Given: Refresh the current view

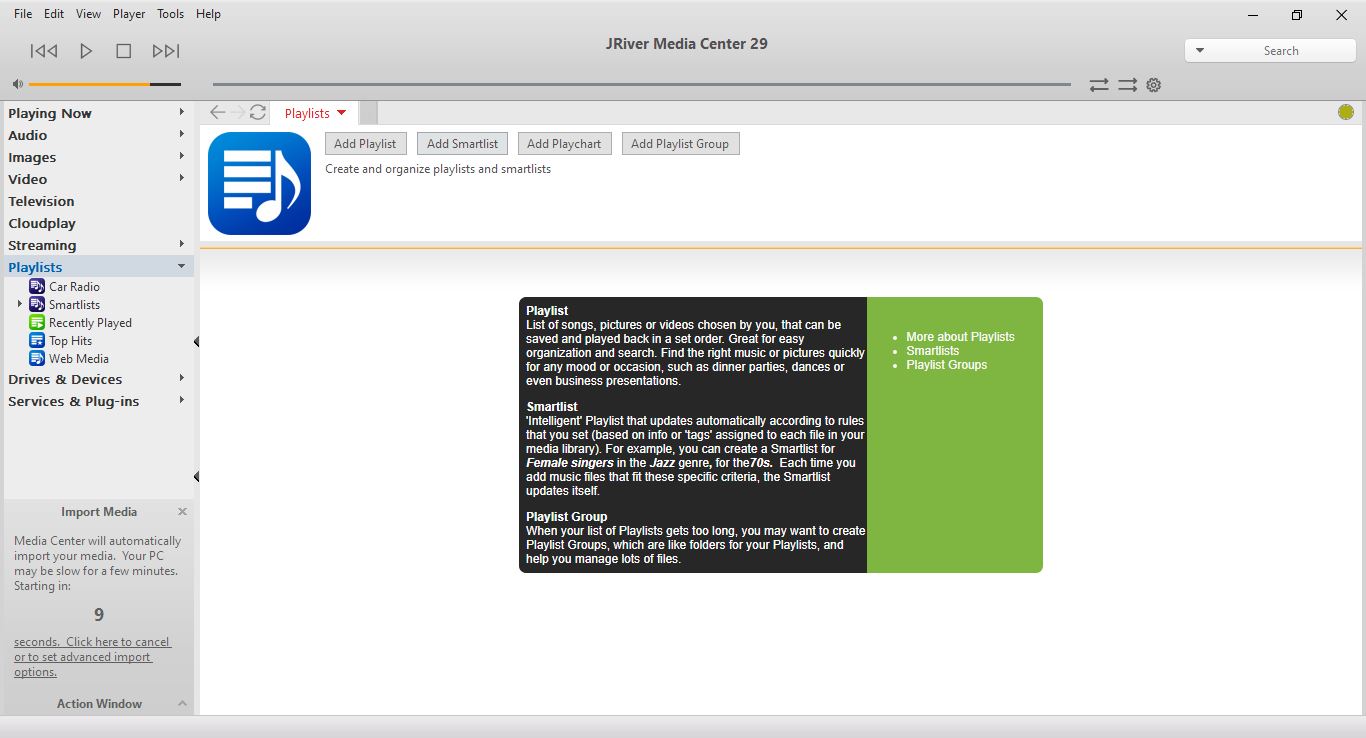Looking at the screenshot, I should click(x=258, y=112).
